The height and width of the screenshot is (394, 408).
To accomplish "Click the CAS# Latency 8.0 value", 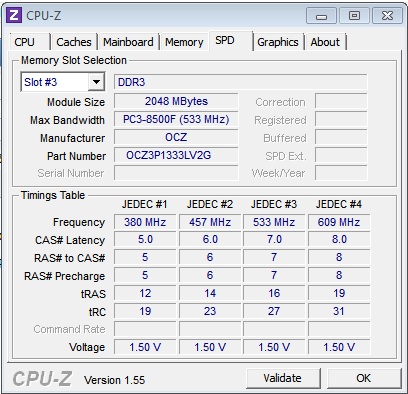I will (339, 239).
